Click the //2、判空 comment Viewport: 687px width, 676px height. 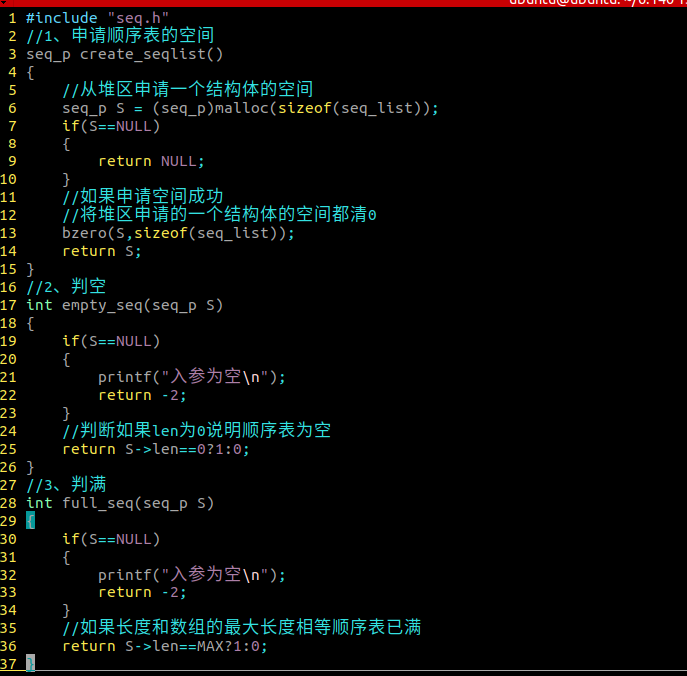pyautogui.click(x=66, y=287)
